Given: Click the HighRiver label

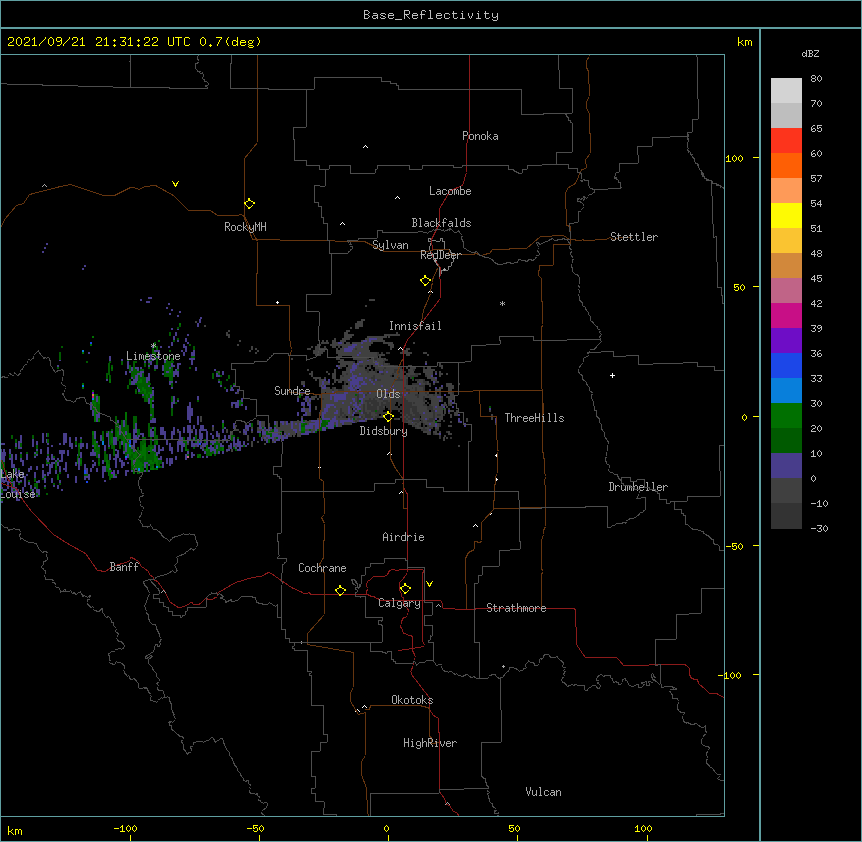Looking at the screenshot, I should coord(429,743).
